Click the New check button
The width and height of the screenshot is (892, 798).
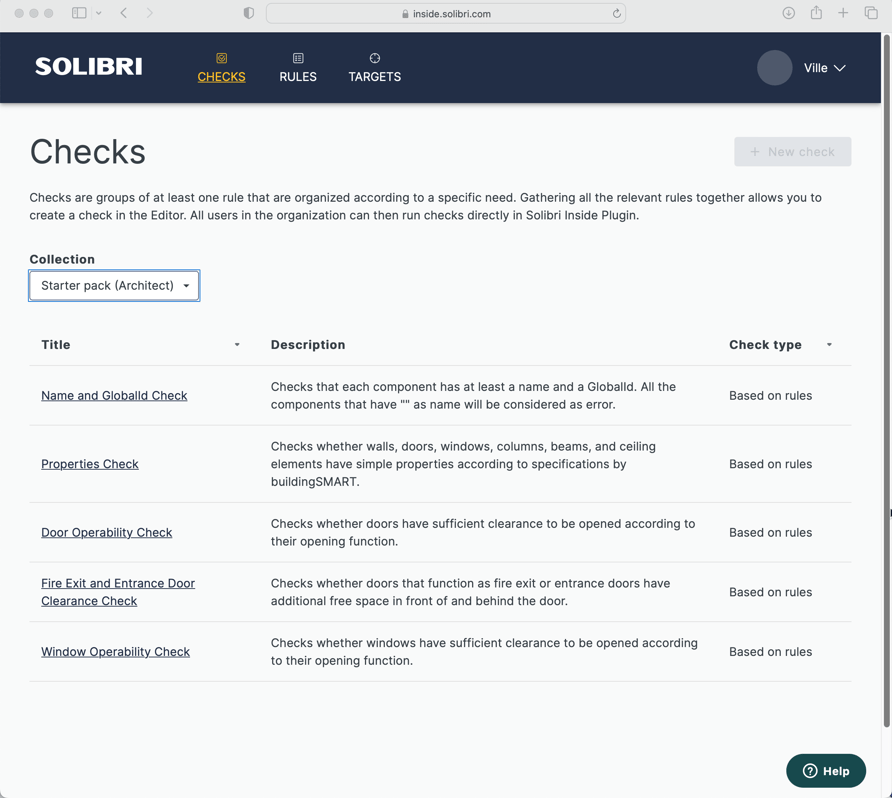[792, 152]
